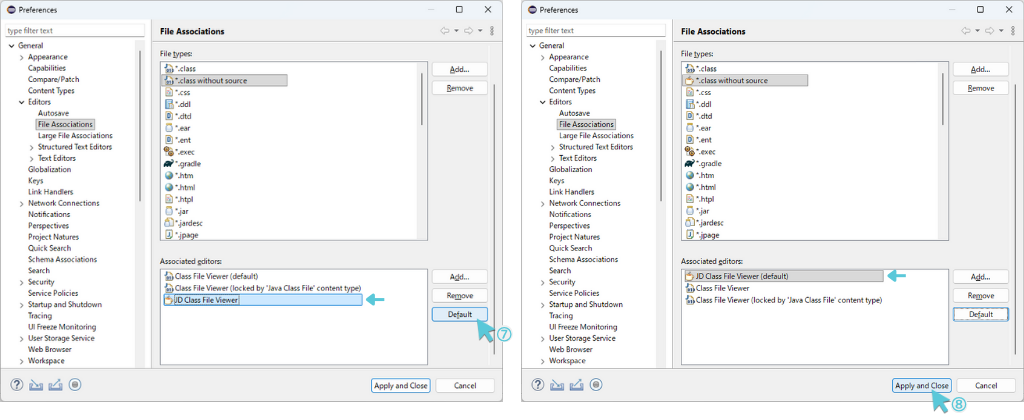Click the import preferences icon in right dialog
Screen dimensions: 1024x420
pyautogui.click(x=557, y=384)
